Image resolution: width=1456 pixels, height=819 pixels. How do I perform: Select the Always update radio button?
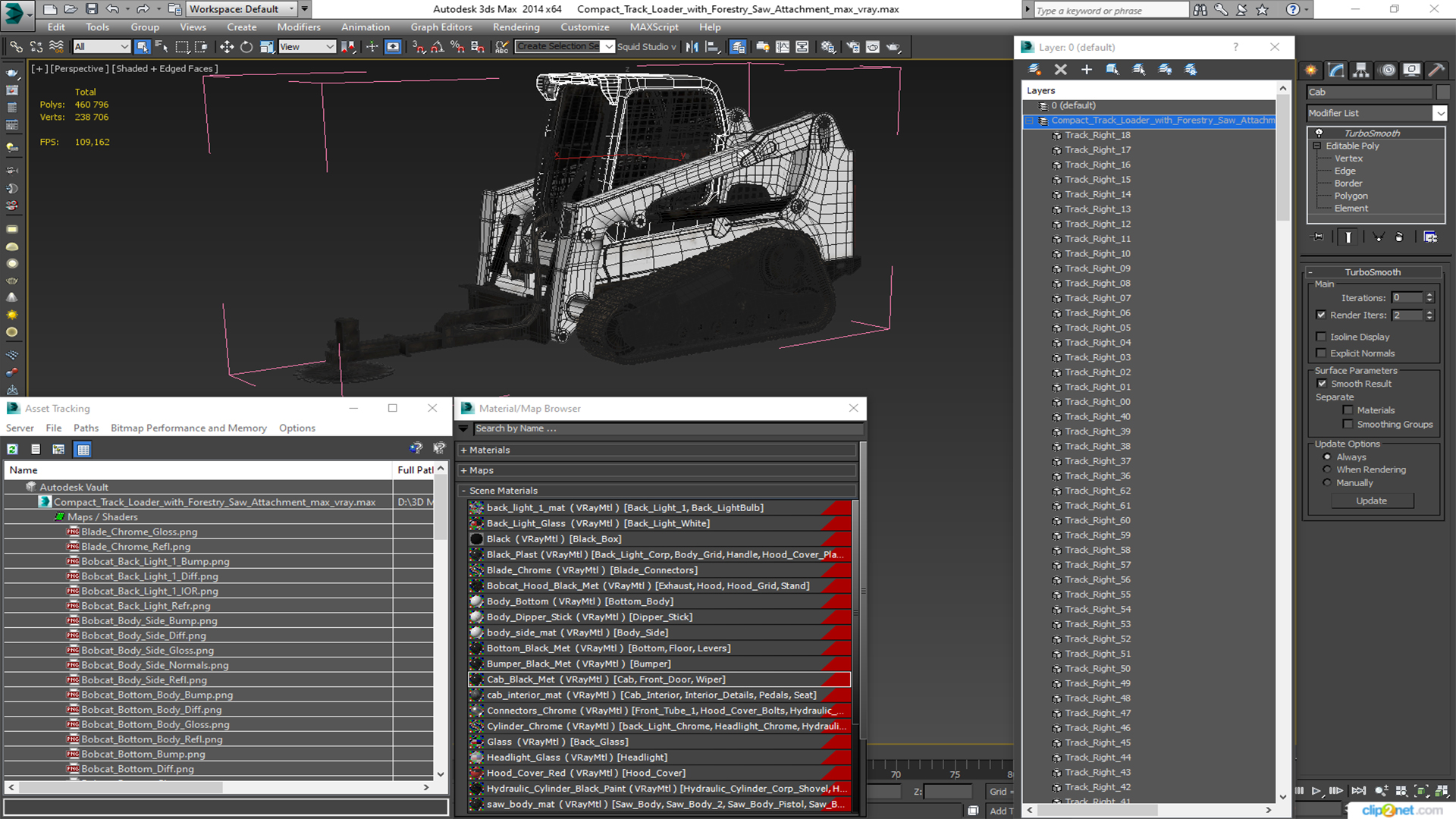(x=1327, y=457)
